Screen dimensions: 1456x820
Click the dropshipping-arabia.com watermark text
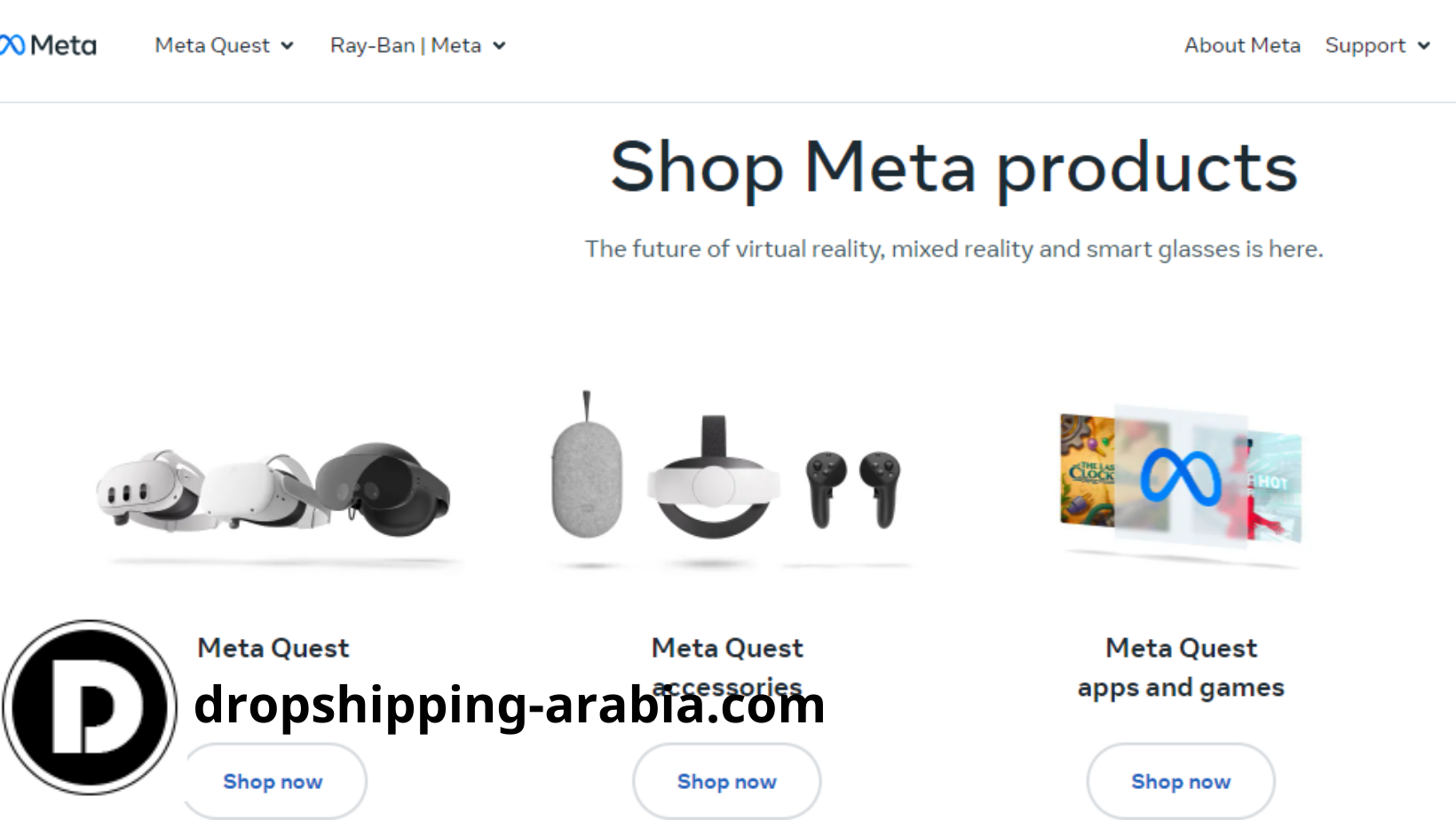(510, 706)
